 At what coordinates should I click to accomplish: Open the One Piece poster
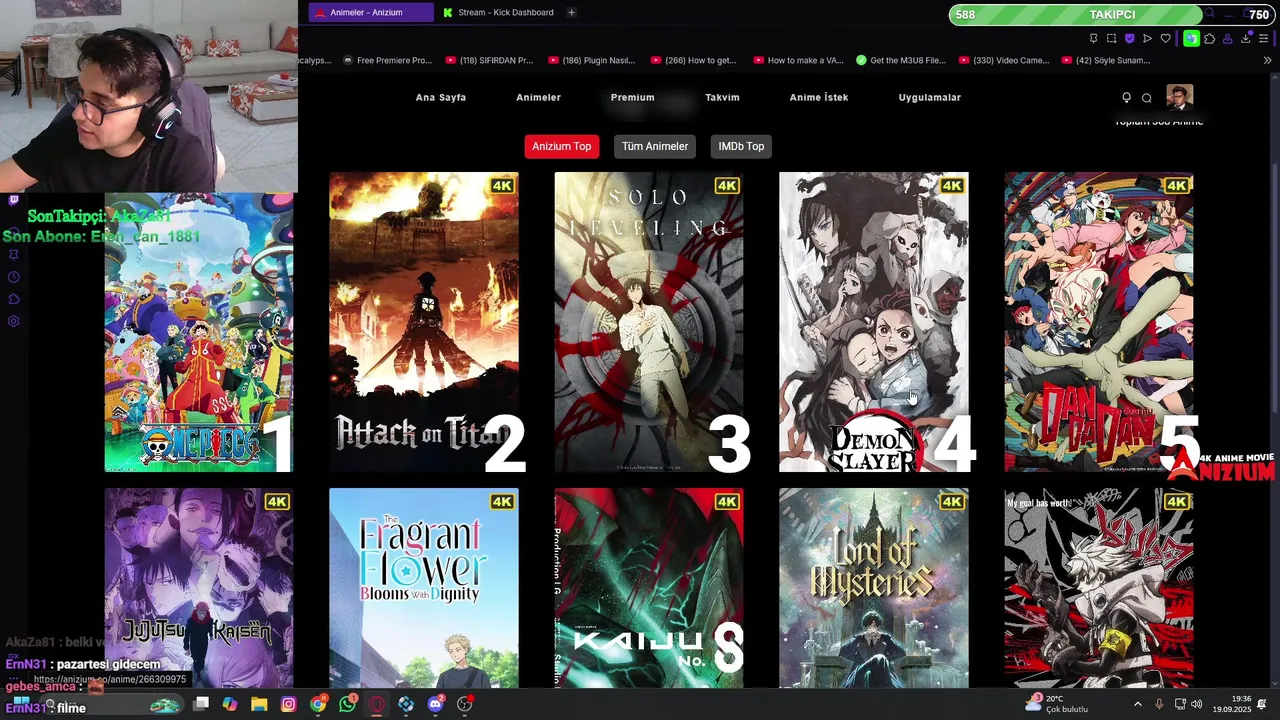coord(199,330)
